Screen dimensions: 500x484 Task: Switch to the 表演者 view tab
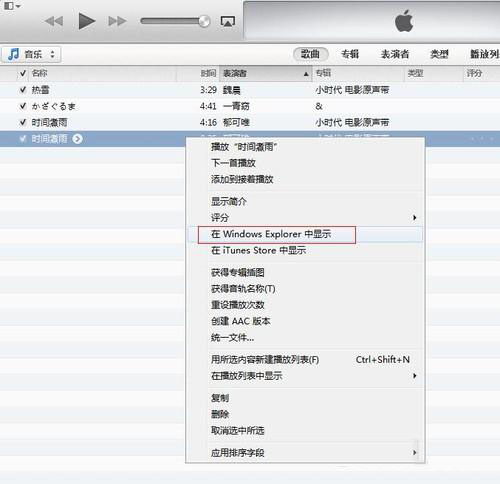click(395, 54)
